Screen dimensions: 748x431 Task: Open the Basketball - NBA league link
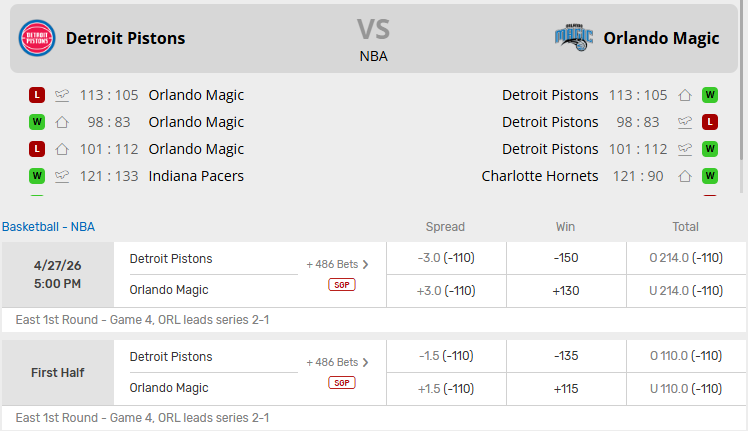tap(48, 227)
